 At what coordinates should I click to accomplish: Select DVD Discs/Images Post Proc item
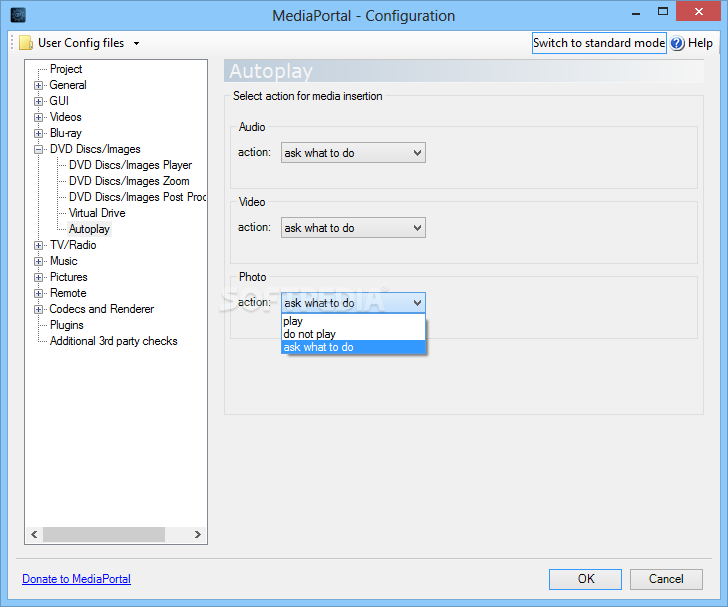[137, 197]
